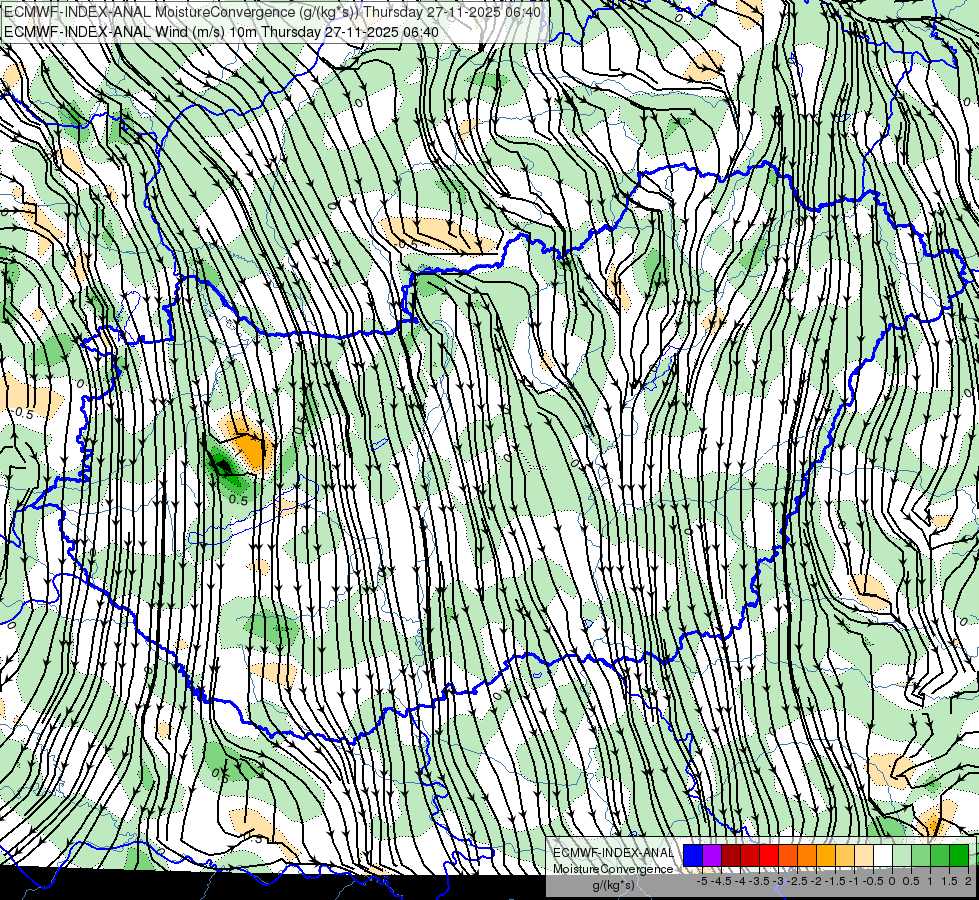This screenshot has height=900, width=979.
Task: Click the legend's MoistureConvergence label
Action: (x=613, y=869)
